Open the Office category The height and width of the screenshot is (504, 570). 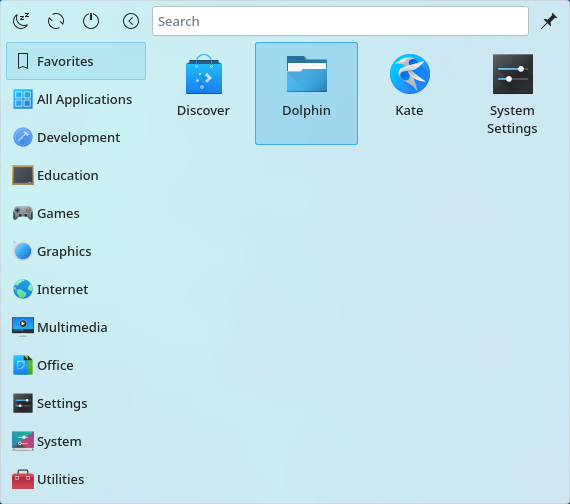76,365
